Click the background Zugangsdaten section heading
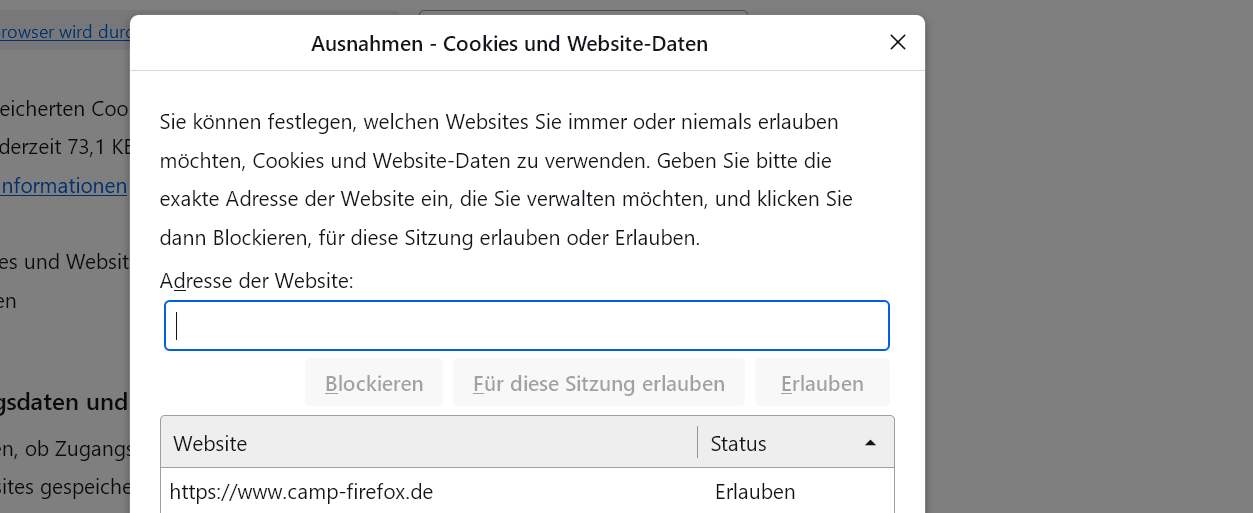 coord(64,402)
